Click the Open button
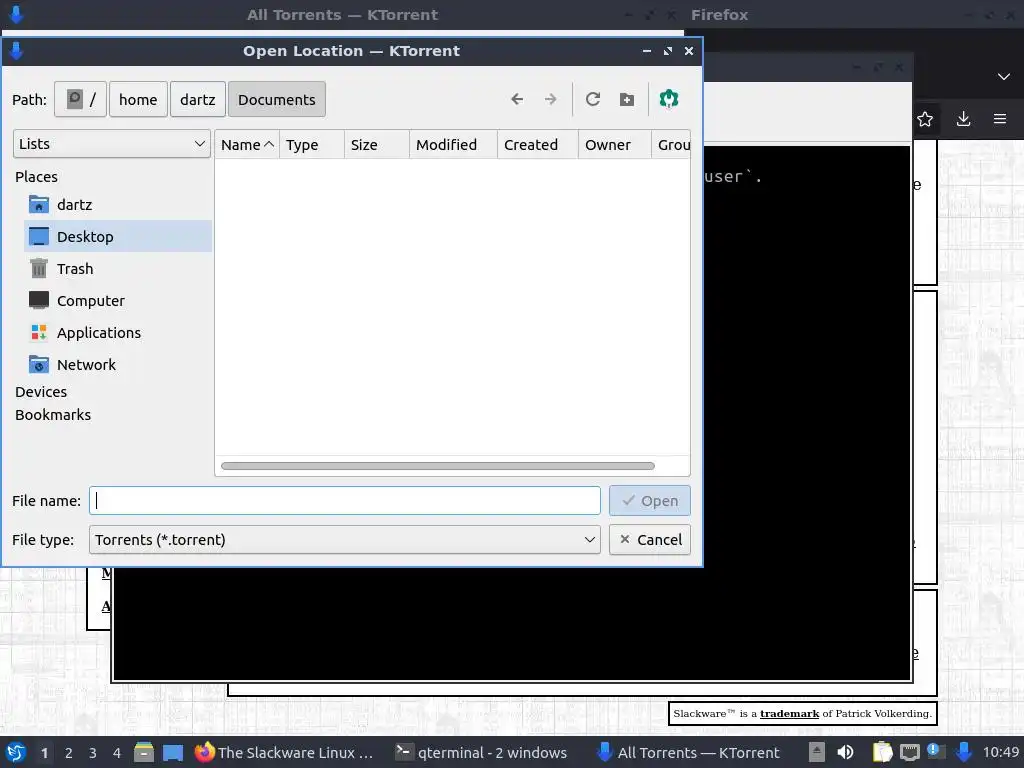1024x768 pixels. [650, 501]
